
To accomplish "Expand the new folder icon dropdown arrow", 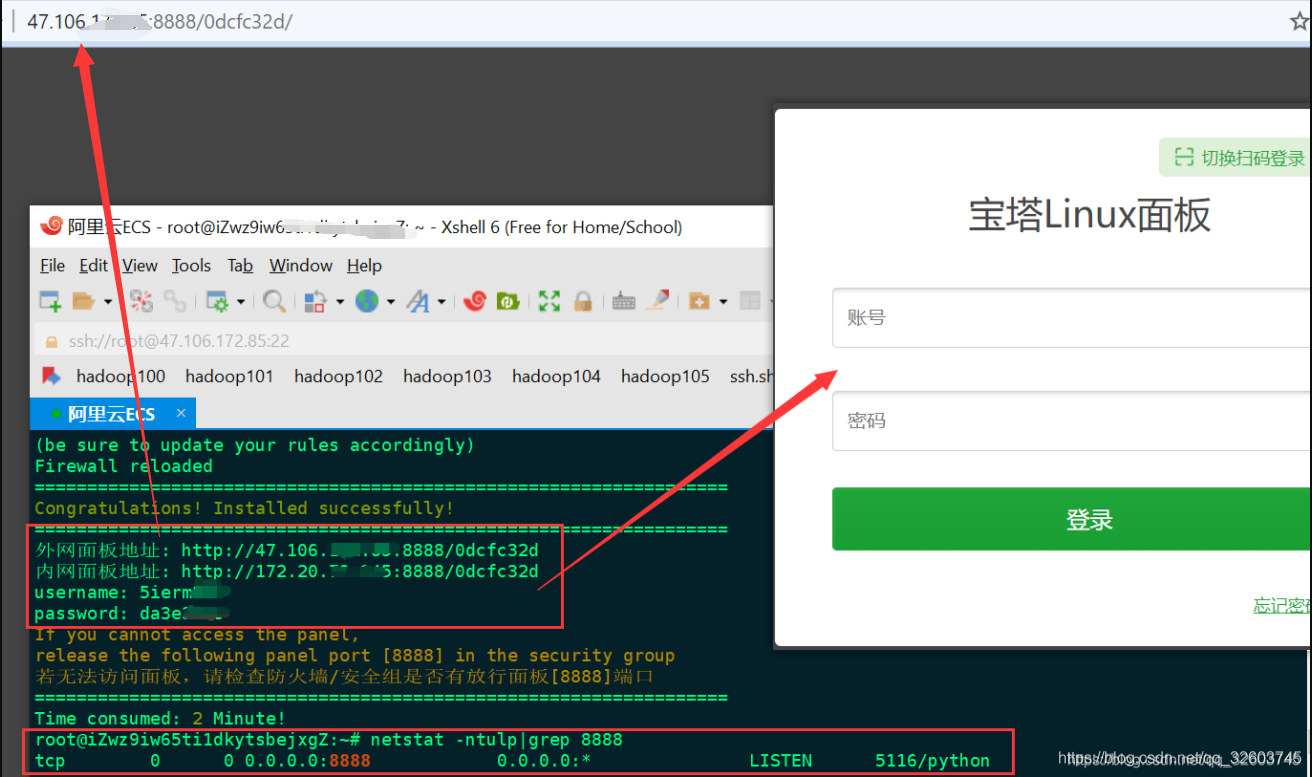I will click(x=723, y=301).
